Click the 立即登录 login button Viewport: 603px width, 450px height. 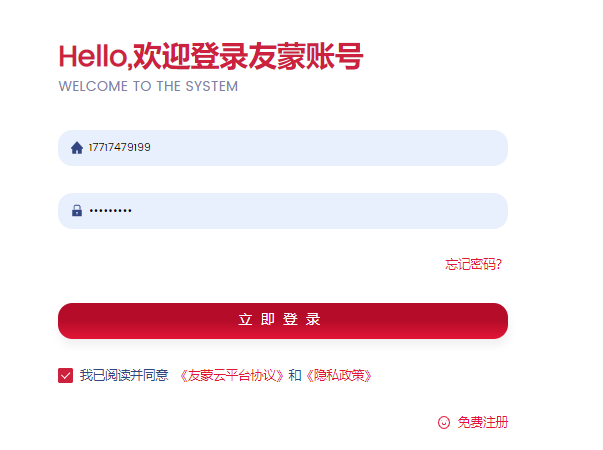point(283,321)
